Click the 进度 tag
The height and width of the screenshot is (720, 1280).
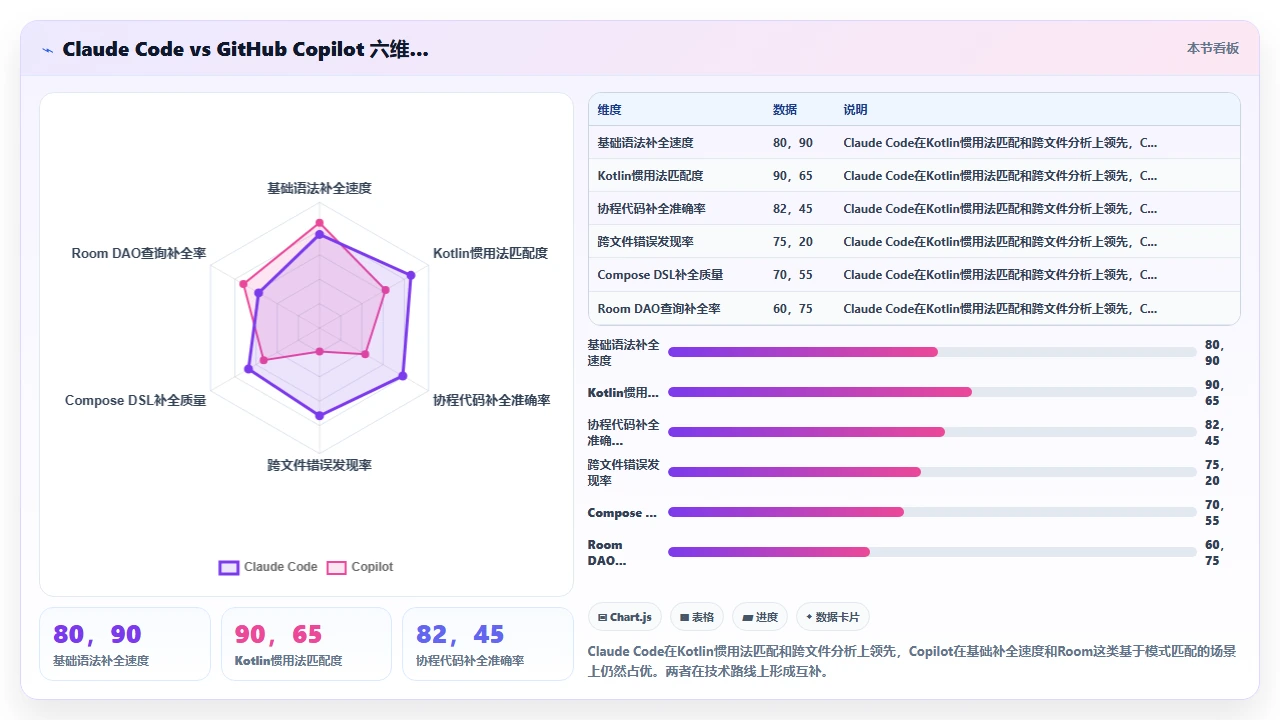click(x=760, y=617)
